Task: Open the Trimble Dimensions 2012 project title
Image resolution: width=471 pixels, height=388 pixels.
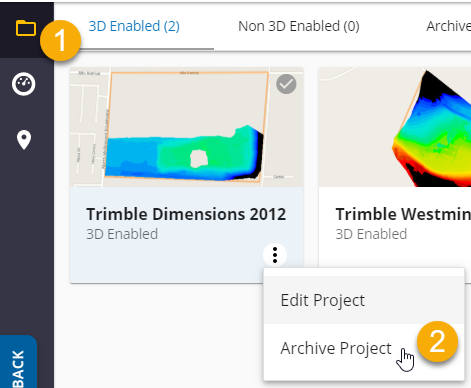Action: click(x=186, y=214)
